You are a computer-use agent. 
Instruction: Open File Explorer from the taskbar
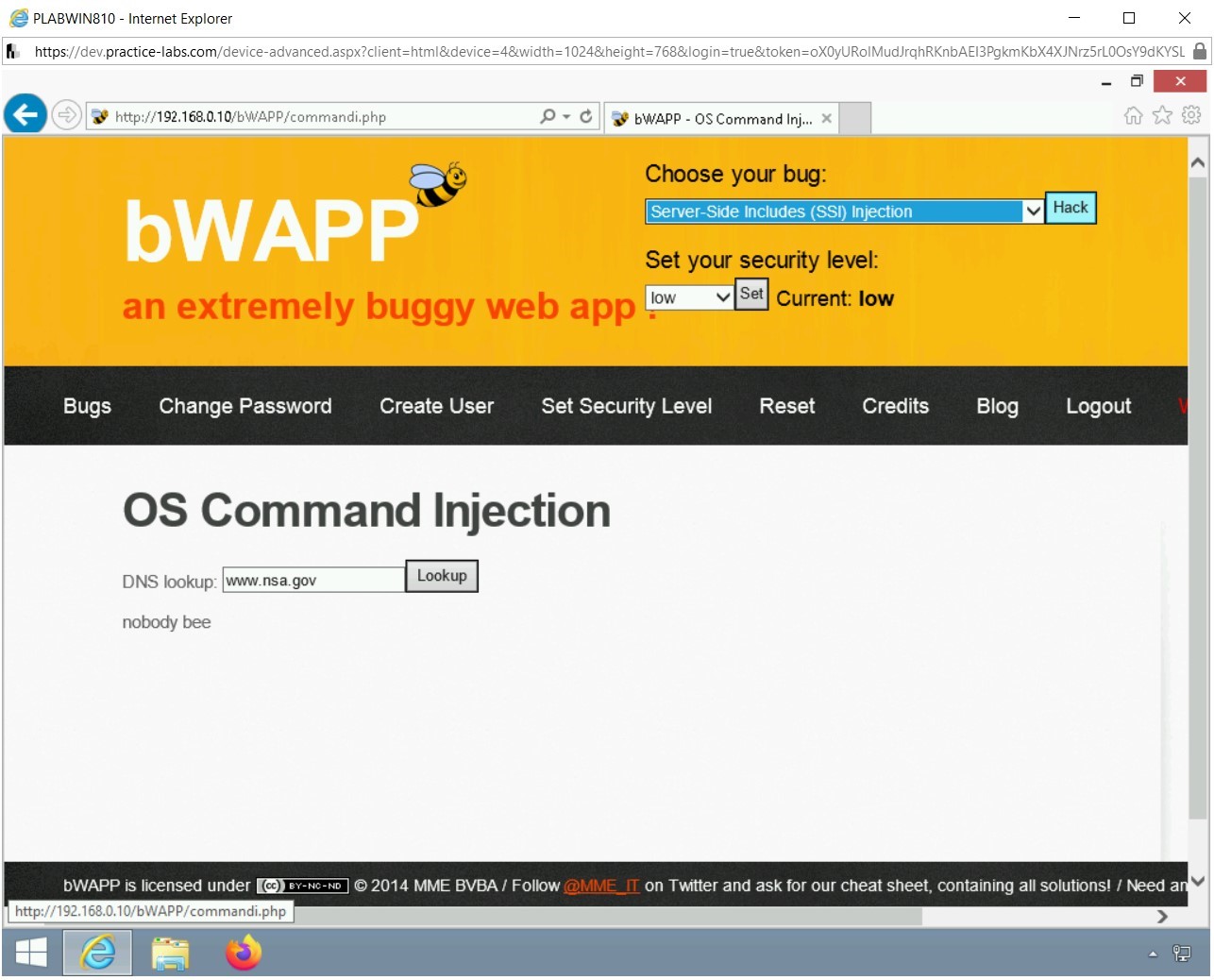tap(170, 953)
